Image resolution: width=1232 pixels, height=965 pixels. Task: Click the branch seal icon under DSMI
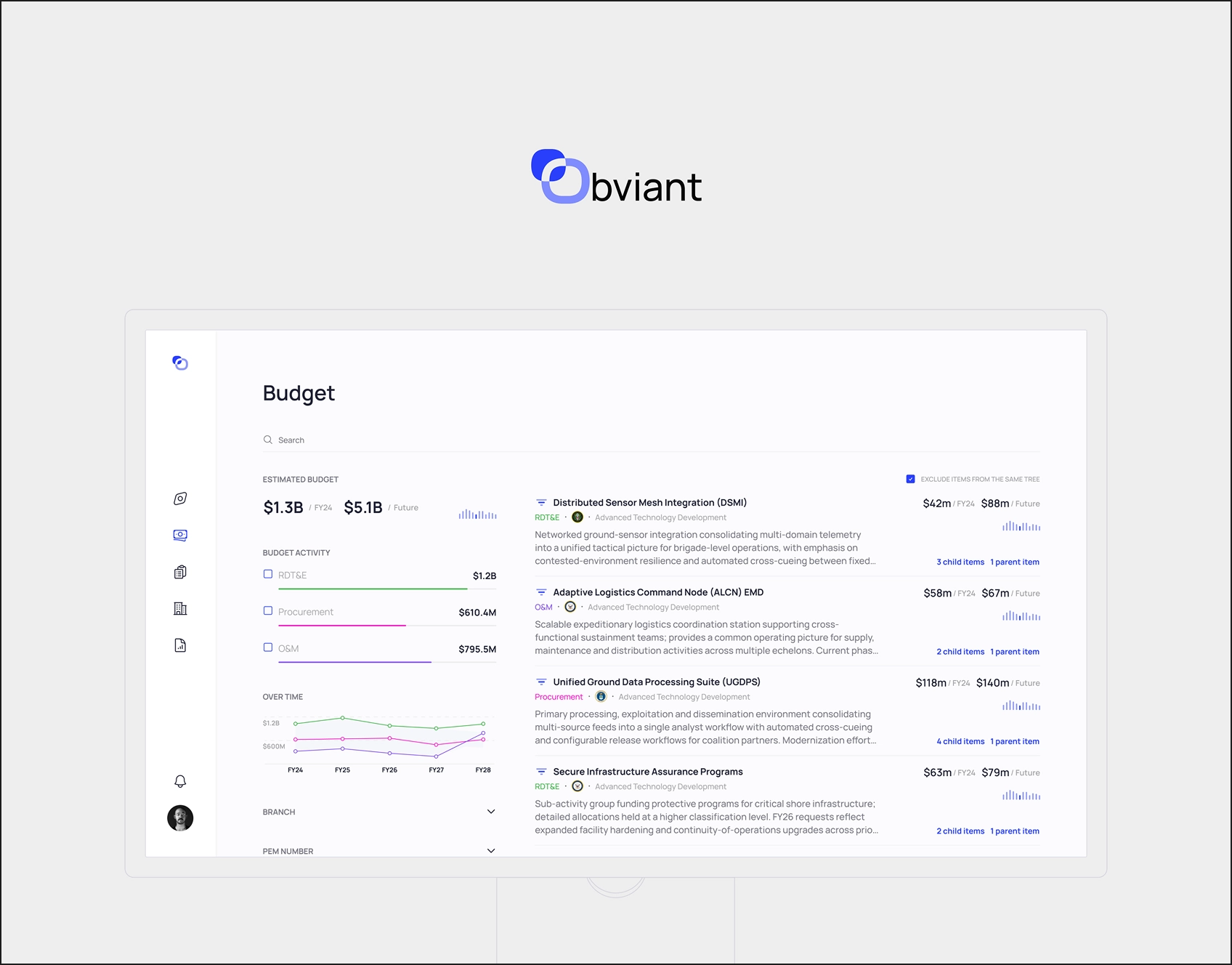pos(577,517)
